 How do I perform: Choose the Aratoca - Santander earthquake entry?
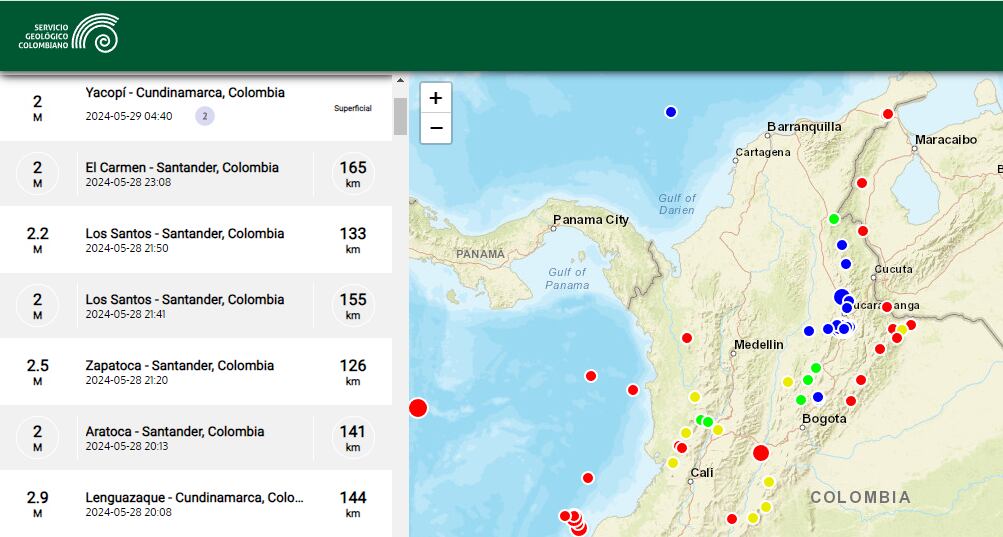coord(175,432)
